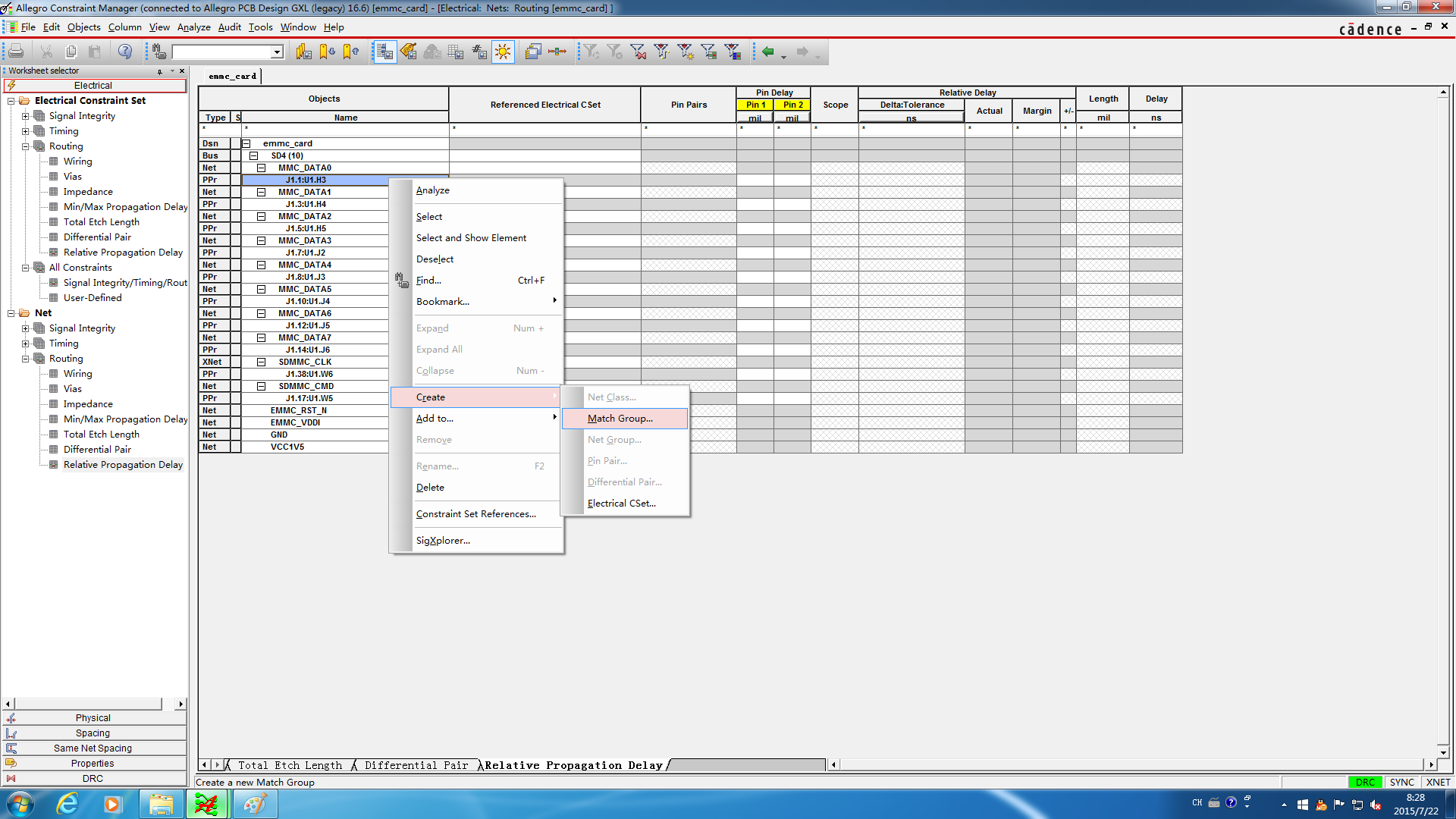Screen dimensions: 1456x819
Task: Click the funnel filter icon with red X
Action: tap(639, 52)
